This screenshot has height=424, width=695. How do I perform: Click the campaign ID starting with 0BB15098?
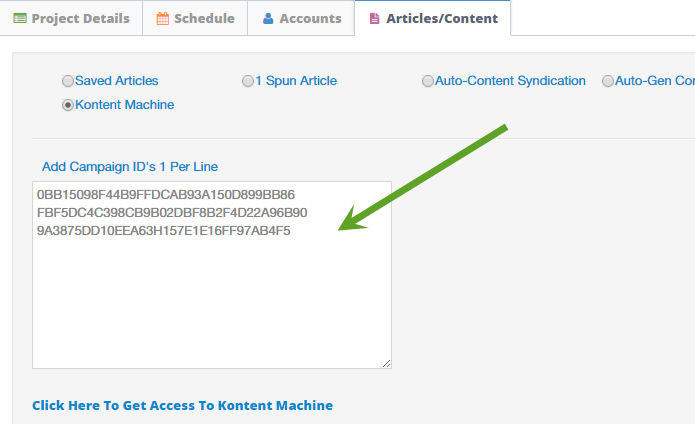click(166, 194)
